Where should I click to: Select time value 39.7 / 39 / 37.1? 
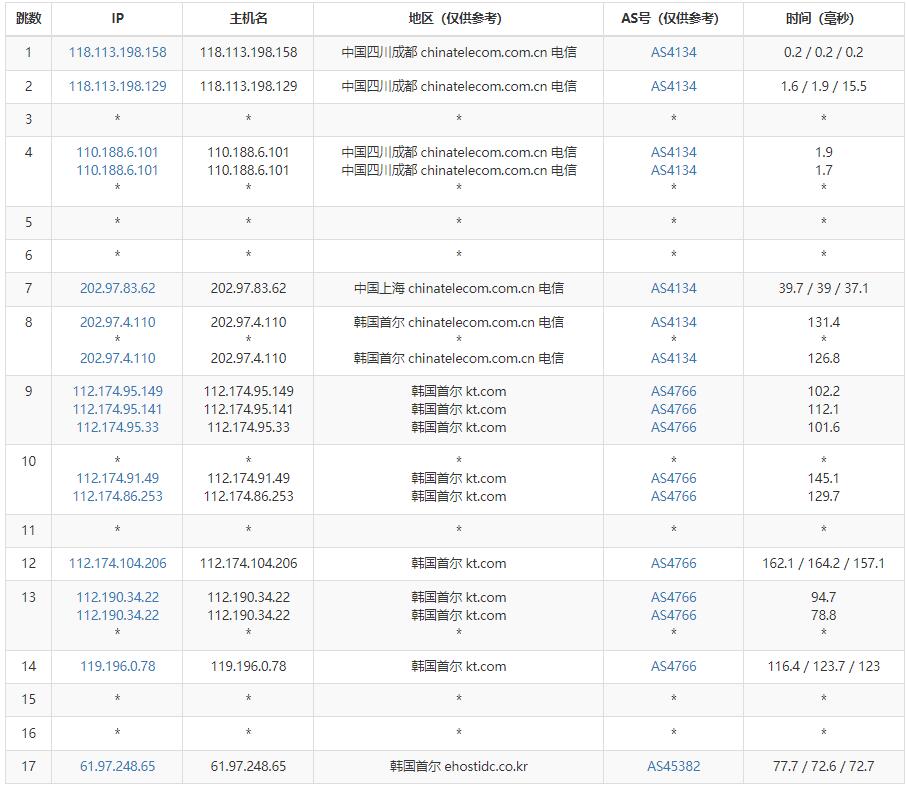pos(823,288)
